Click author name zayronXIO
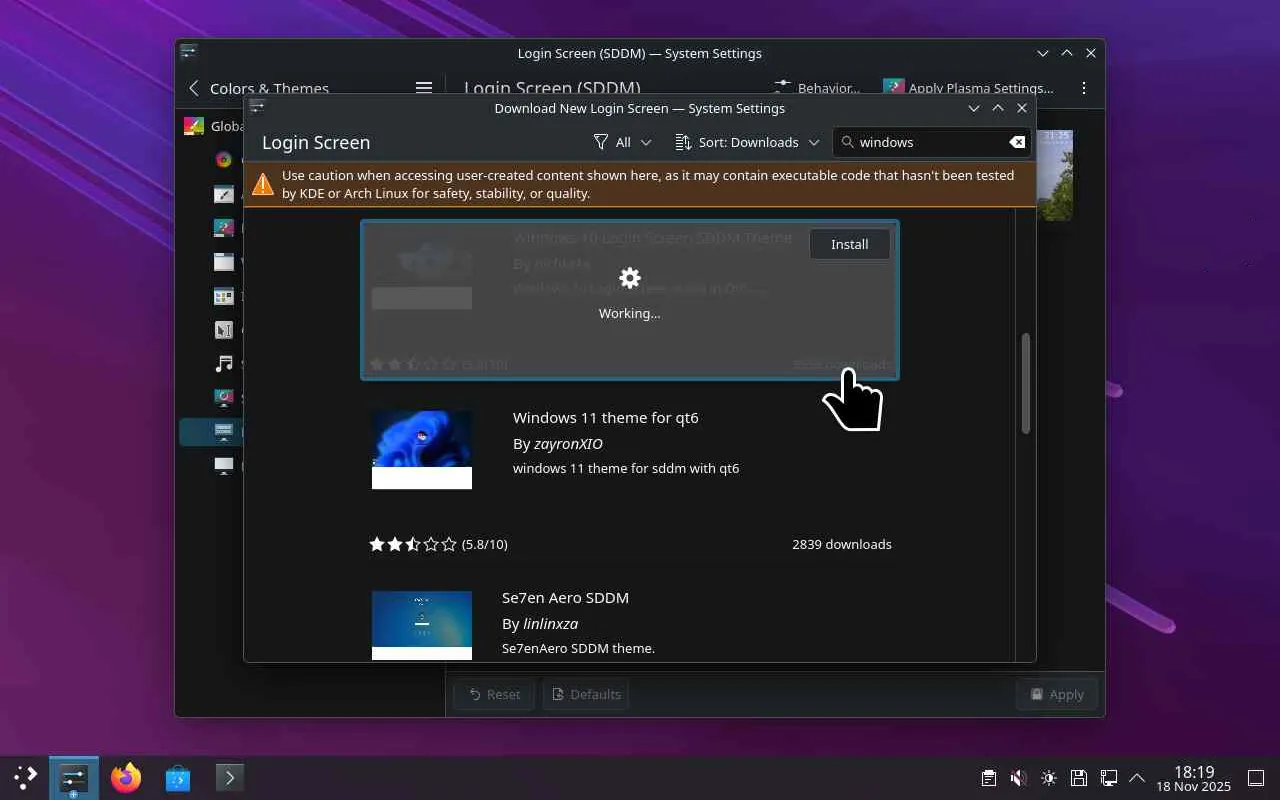Image resolution: width=1280 pixels, height=800 pixels. tap(568, 443)
